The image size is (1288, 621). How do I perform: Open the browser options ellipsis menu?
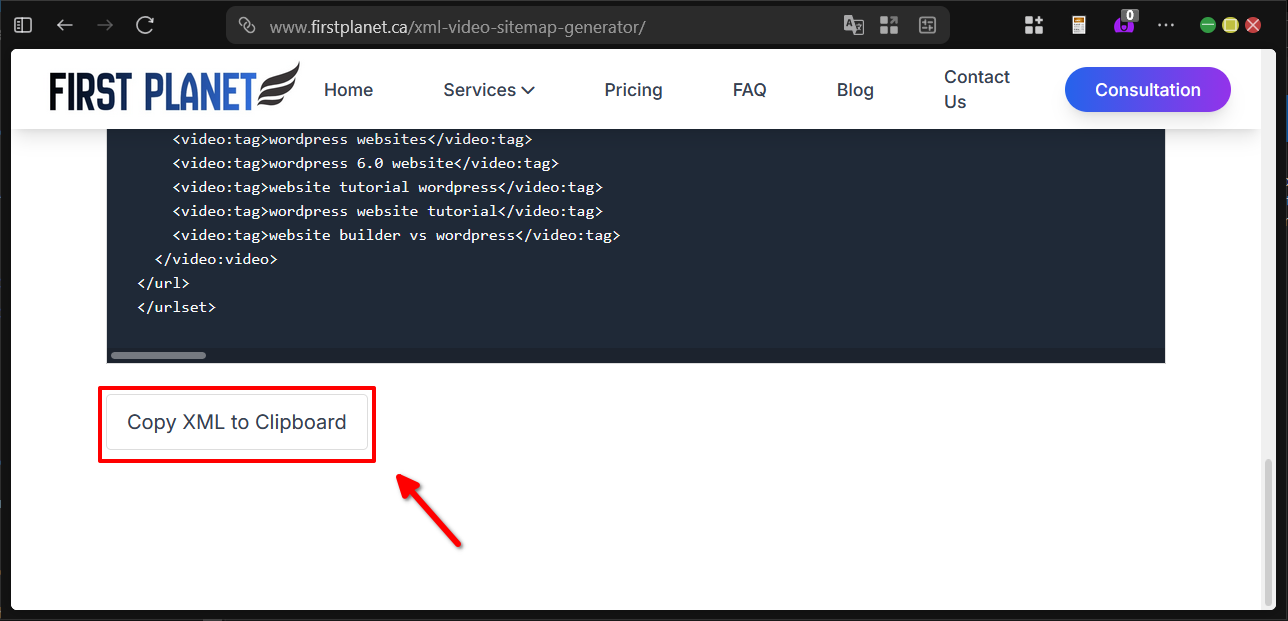click(1166, 25)
